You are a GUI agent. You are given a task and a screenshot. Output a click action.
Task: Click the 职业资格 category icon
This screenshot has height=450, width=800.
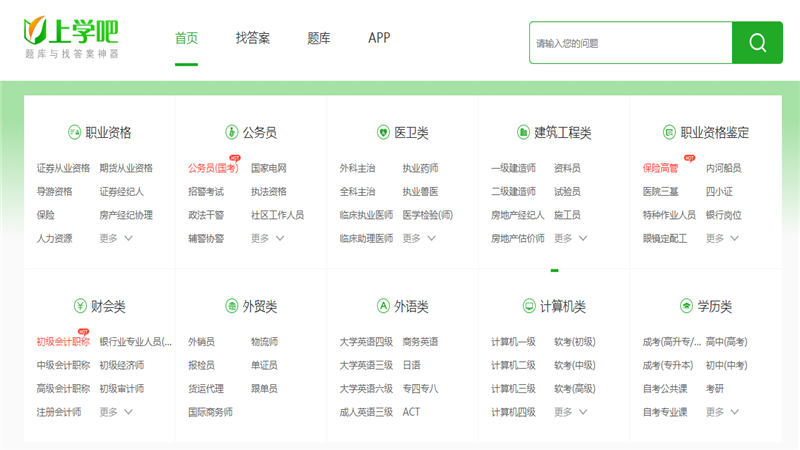[x=74, y=133]
